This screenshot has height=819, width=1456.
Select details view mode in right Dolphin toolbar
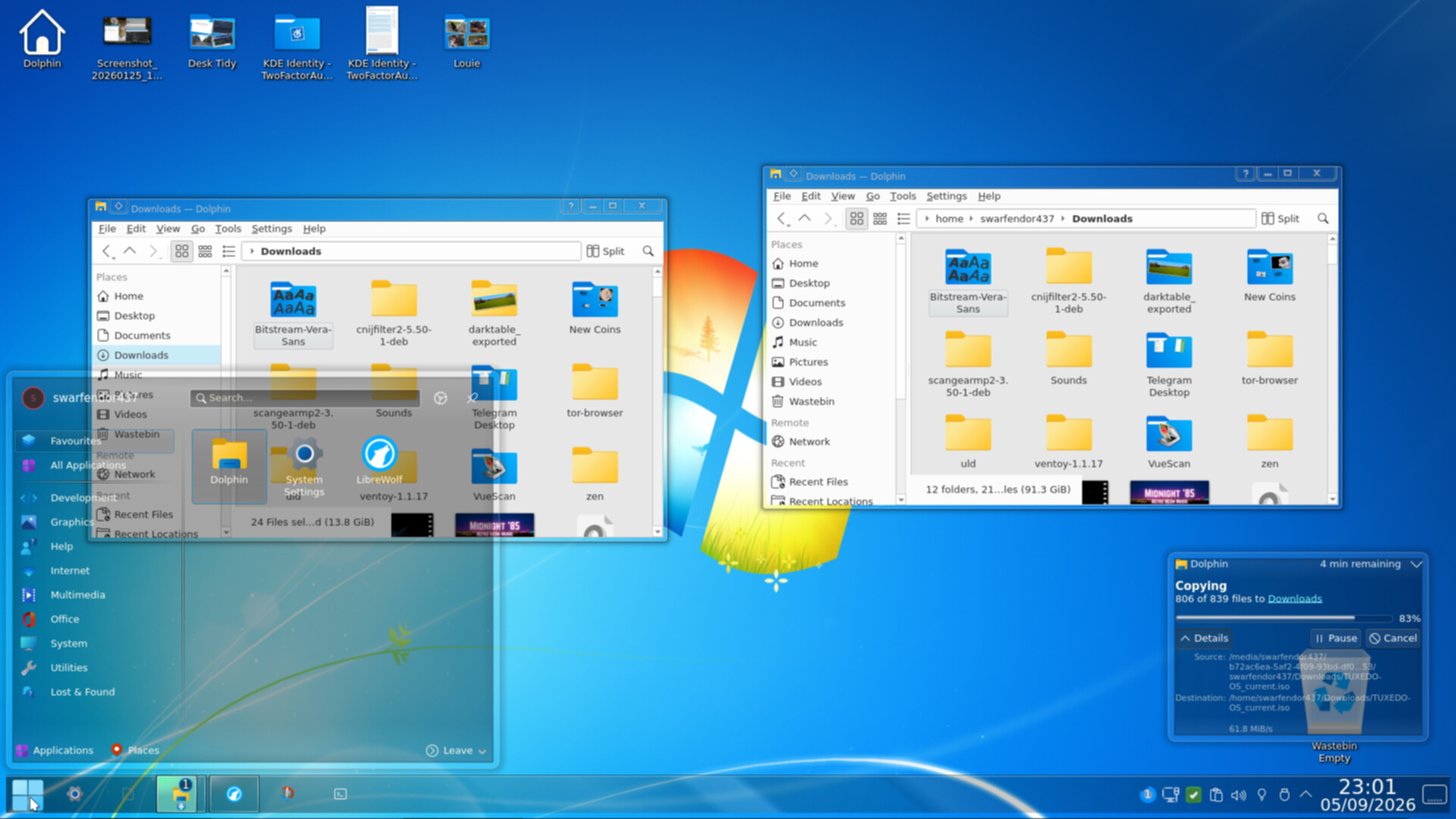[x=903, y=218]
